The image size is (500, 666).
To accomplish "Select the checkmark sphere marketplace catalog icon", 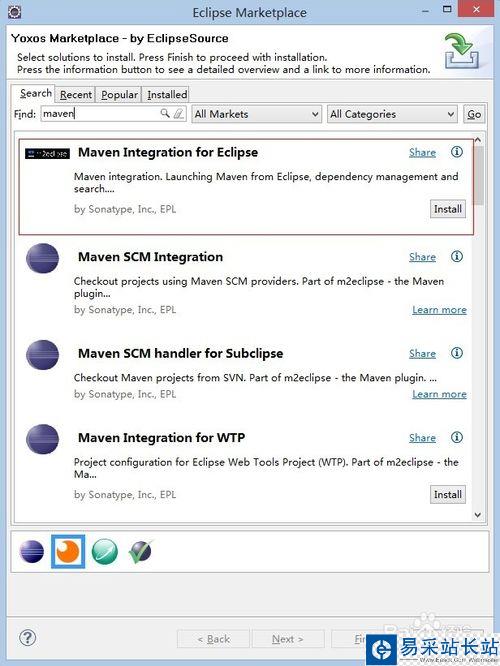I will click(x=140, y=551).
